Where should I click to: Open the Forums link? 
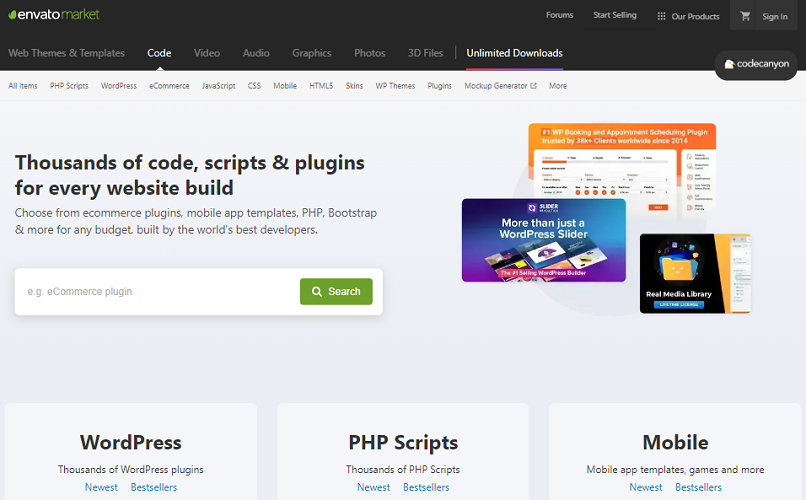559,15
